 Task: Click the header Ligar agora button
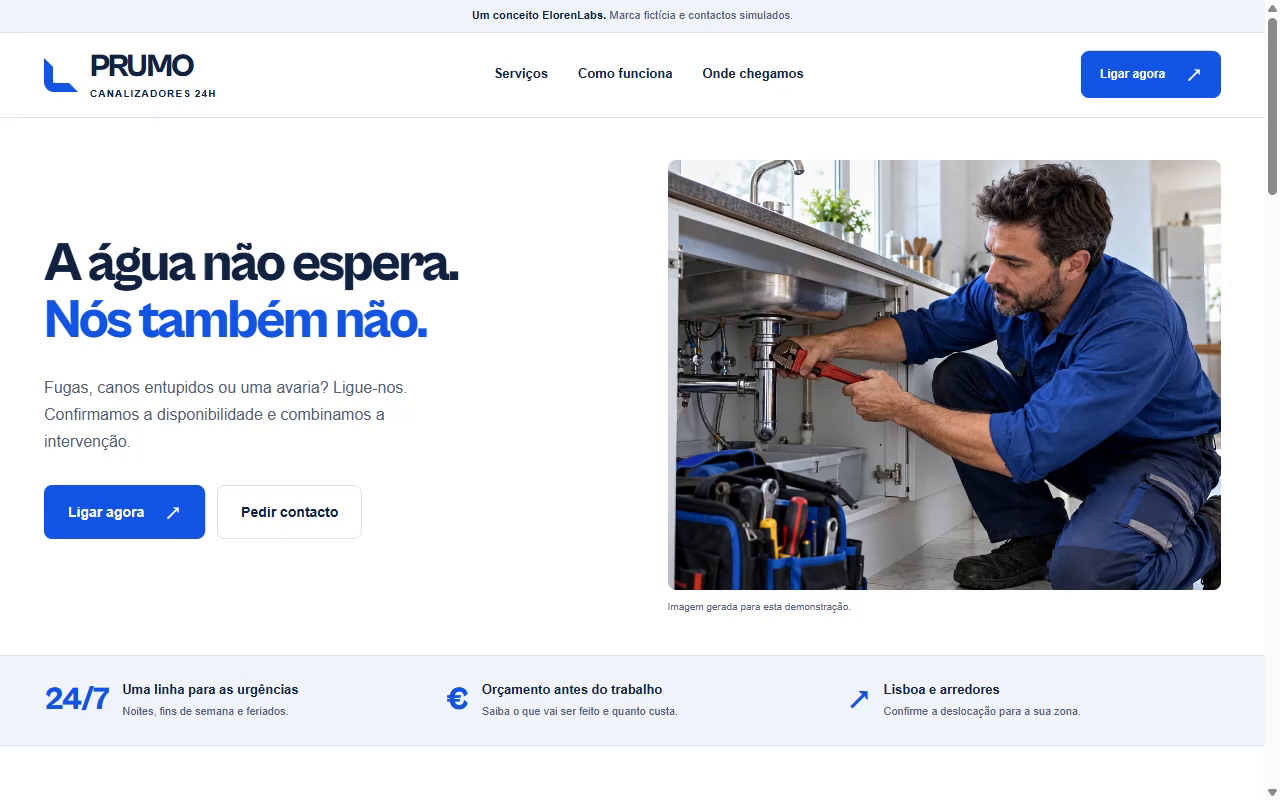pyautogui.click(x=1150, y=74)
